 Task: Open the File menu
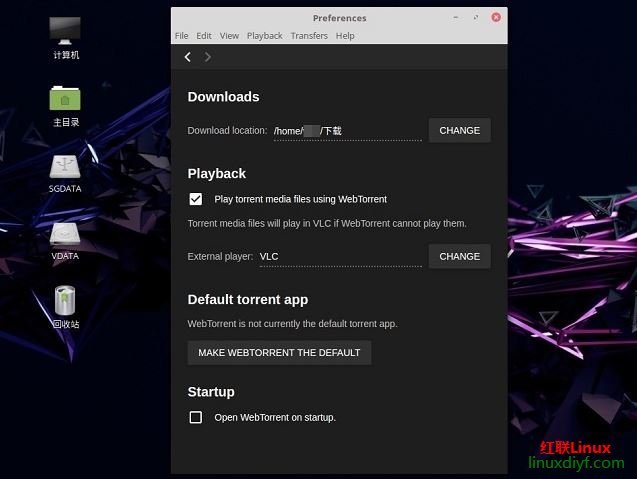pos(182,36)
